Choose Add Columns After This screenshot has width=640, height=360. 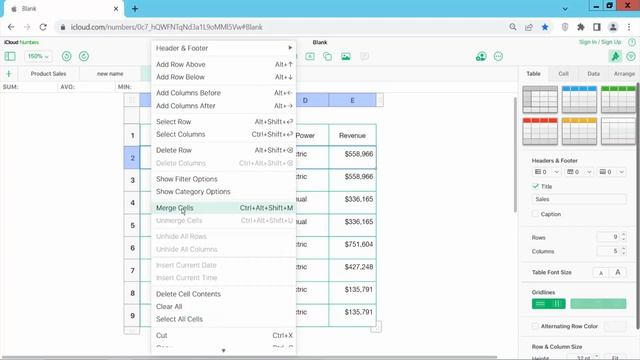(224, 106)
